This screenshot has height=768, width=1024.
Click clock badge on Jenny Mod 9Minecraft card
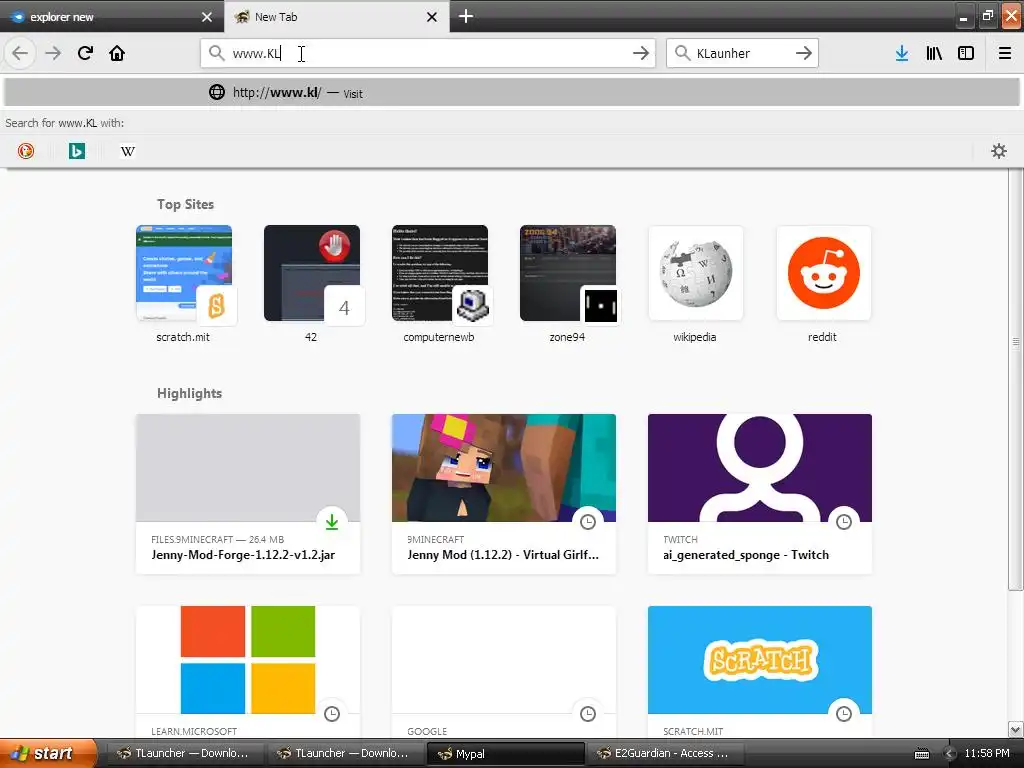point(588,521)
